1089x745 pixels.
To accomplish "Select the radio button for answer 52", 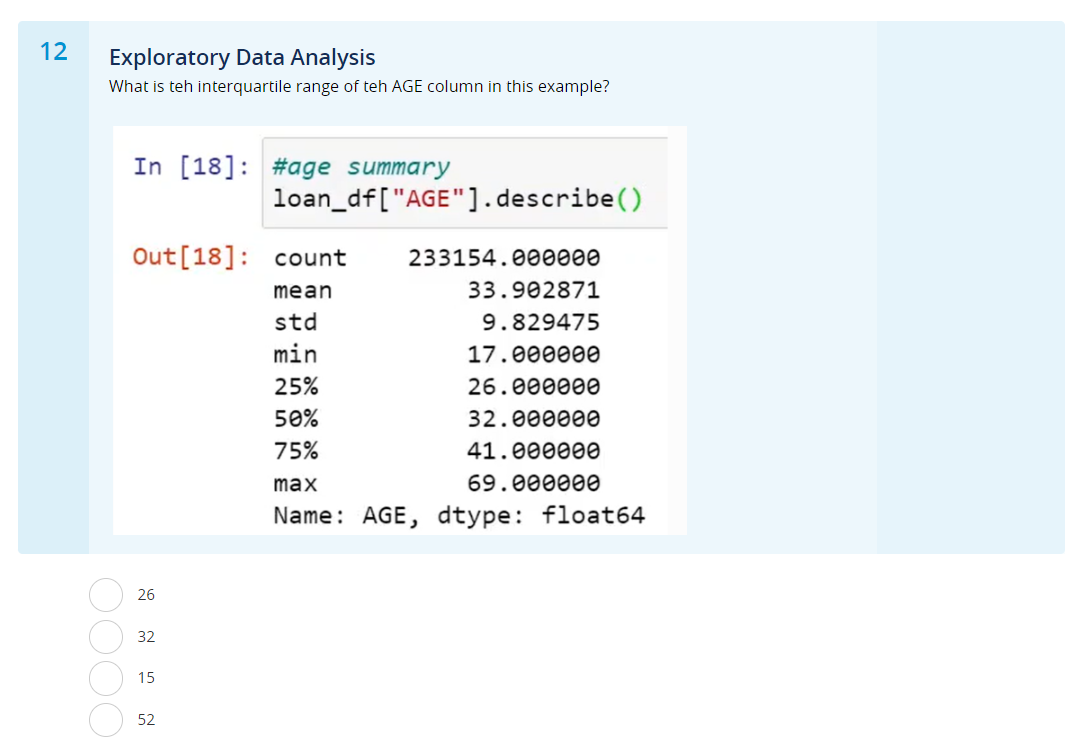I will point(106,720).
